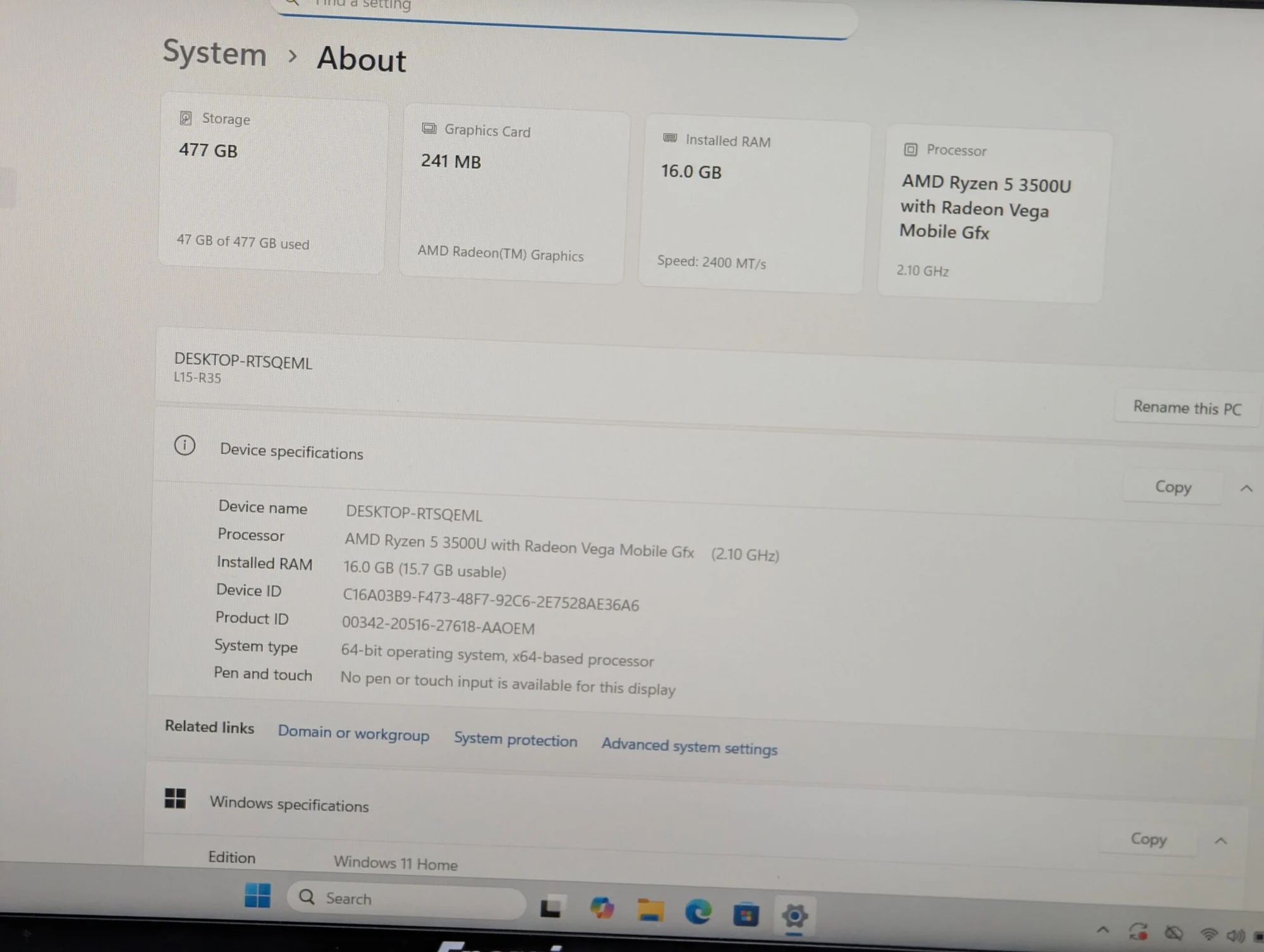This screenshot has width=1264, height=952.
Task: Open File Explorer from the taskbar
Action: pos(650,910)
